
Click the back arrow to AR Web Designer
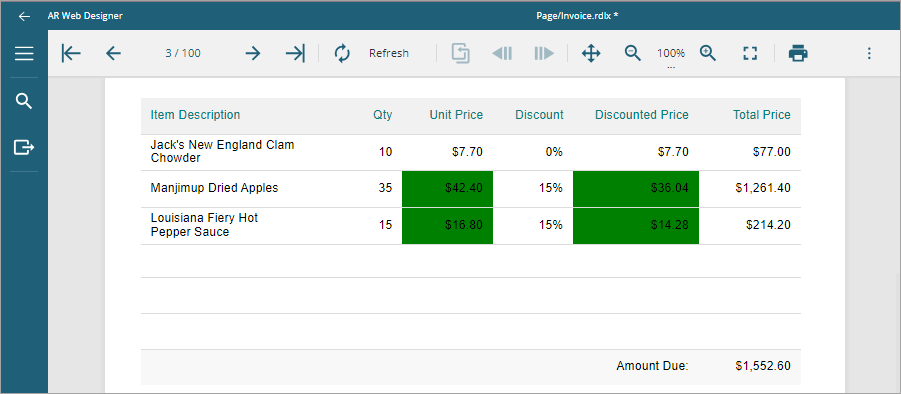(24, 16)
